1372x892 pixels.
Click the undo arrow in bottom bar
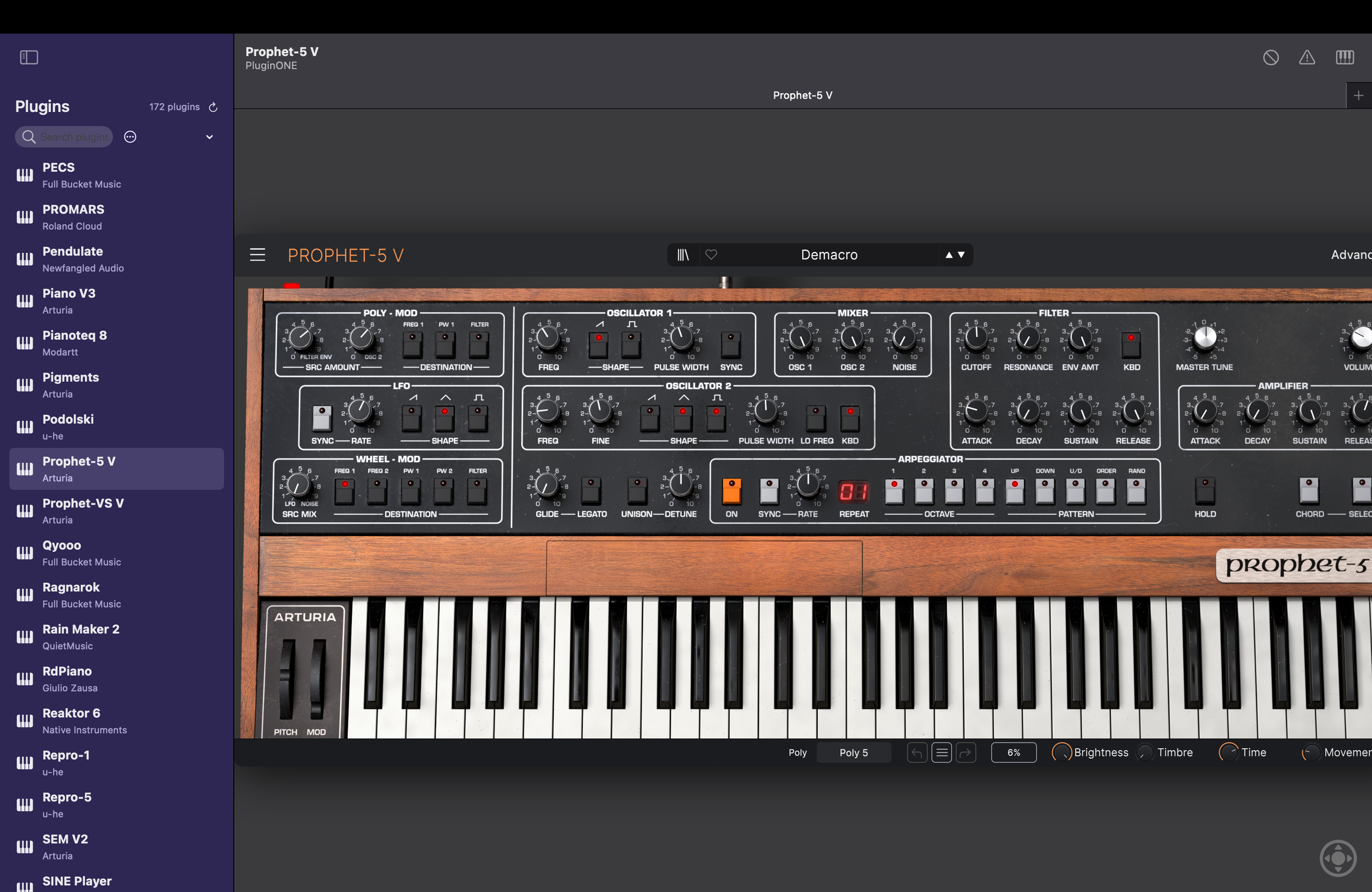point(917,753)
